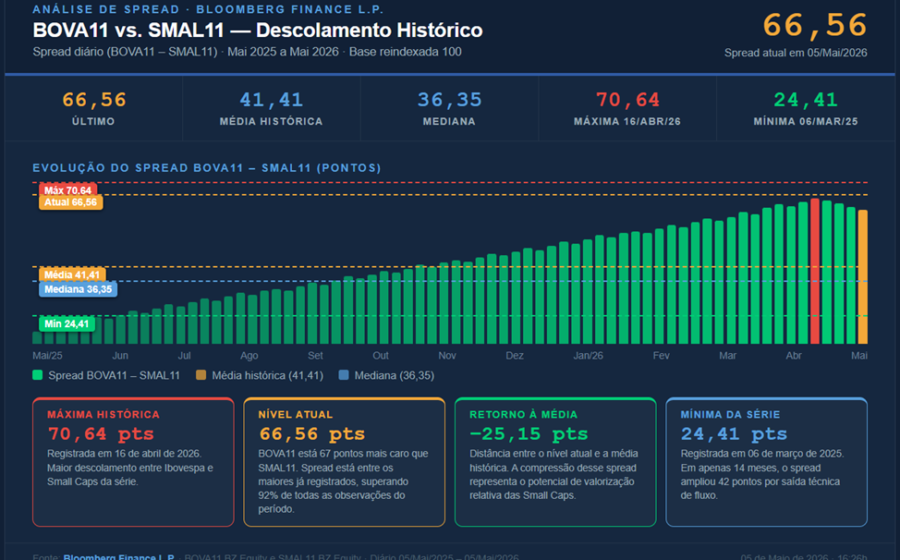The width and height of the screenshot is (900, 560).
Task: Click the 'Atual 66,56' chart tag
Action: click(71, 203)
